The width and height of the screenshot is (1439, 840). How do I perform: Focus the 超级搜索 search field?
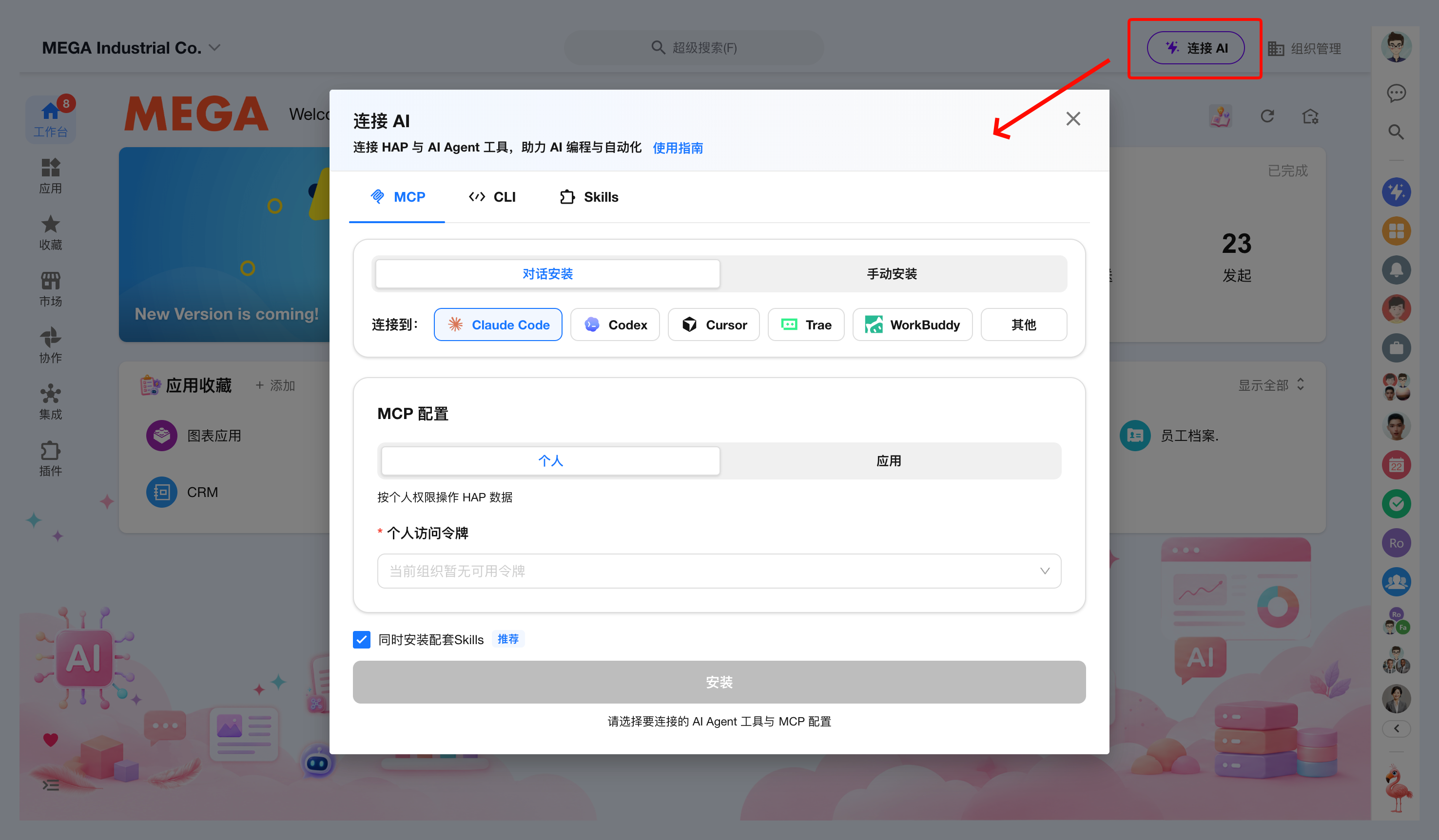pos(694,47)
